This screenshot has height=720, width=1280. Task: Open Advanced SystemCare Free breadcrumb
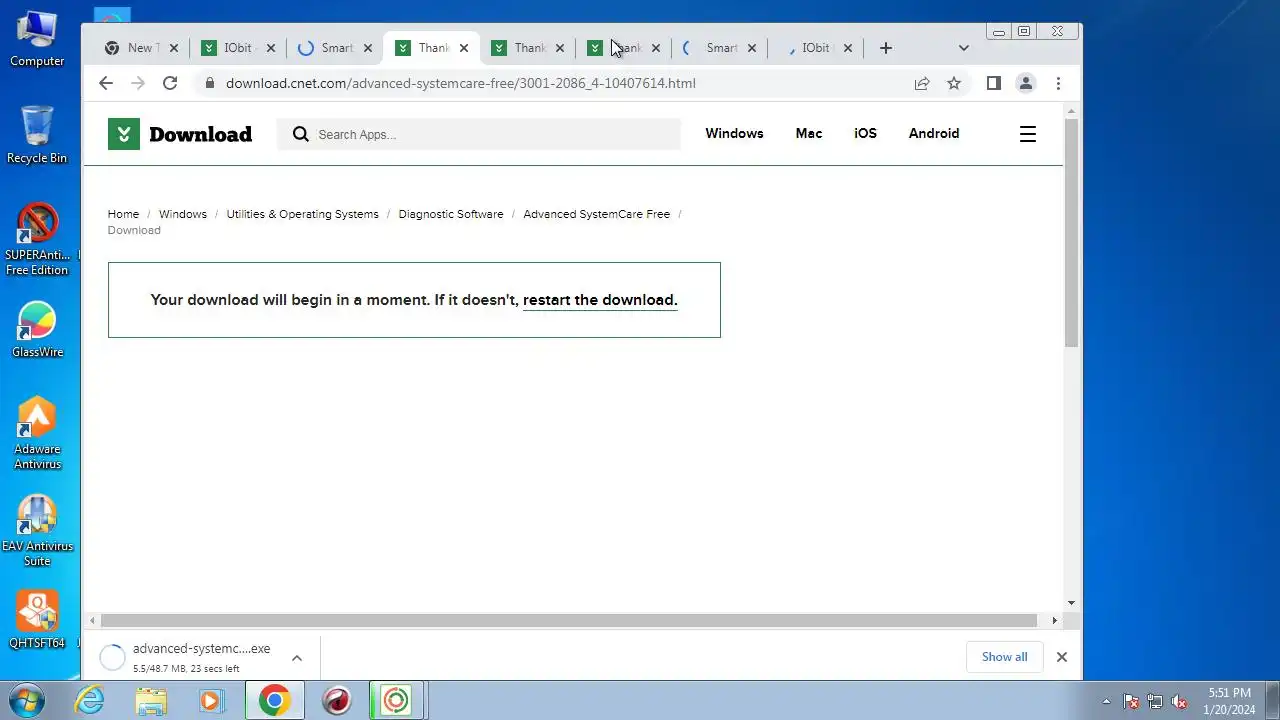[x=596, y=214]
